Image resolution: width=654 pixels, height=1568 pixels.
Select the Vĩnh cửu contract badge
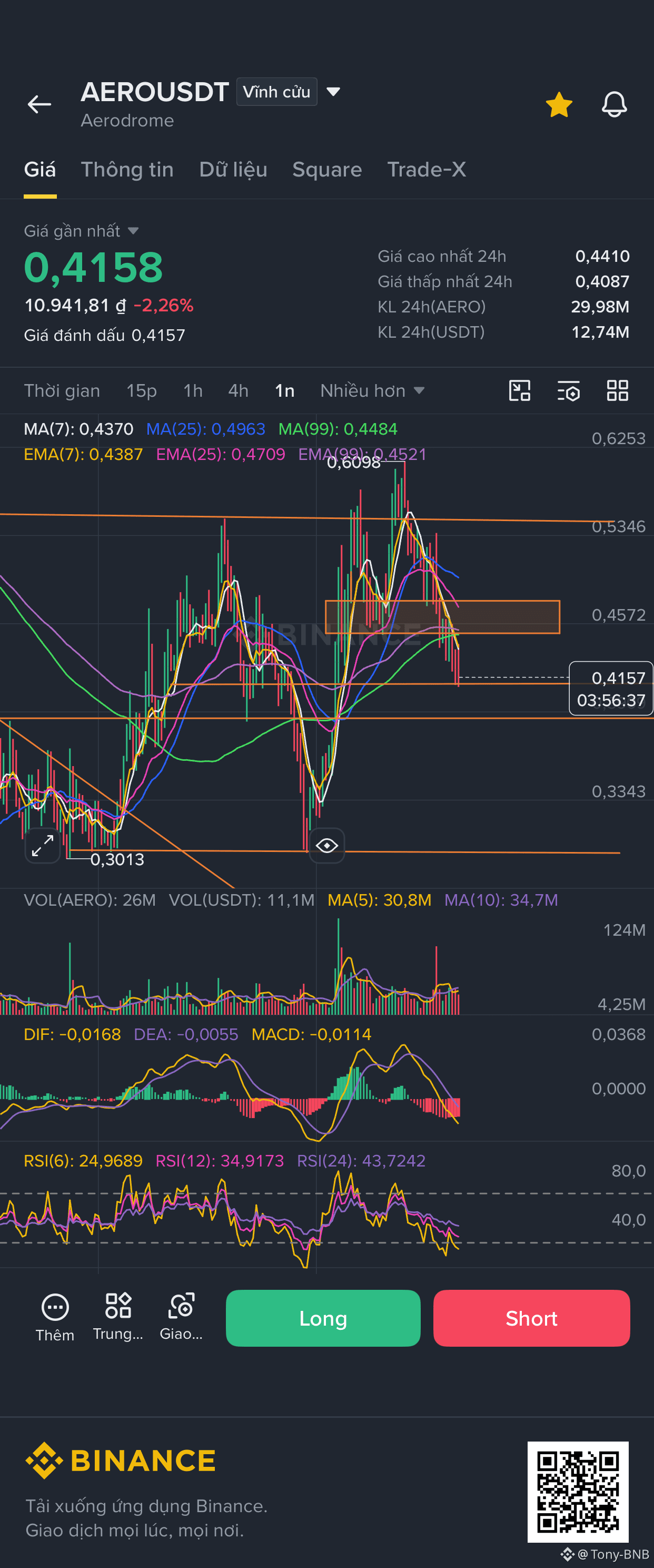click(277, 92)
